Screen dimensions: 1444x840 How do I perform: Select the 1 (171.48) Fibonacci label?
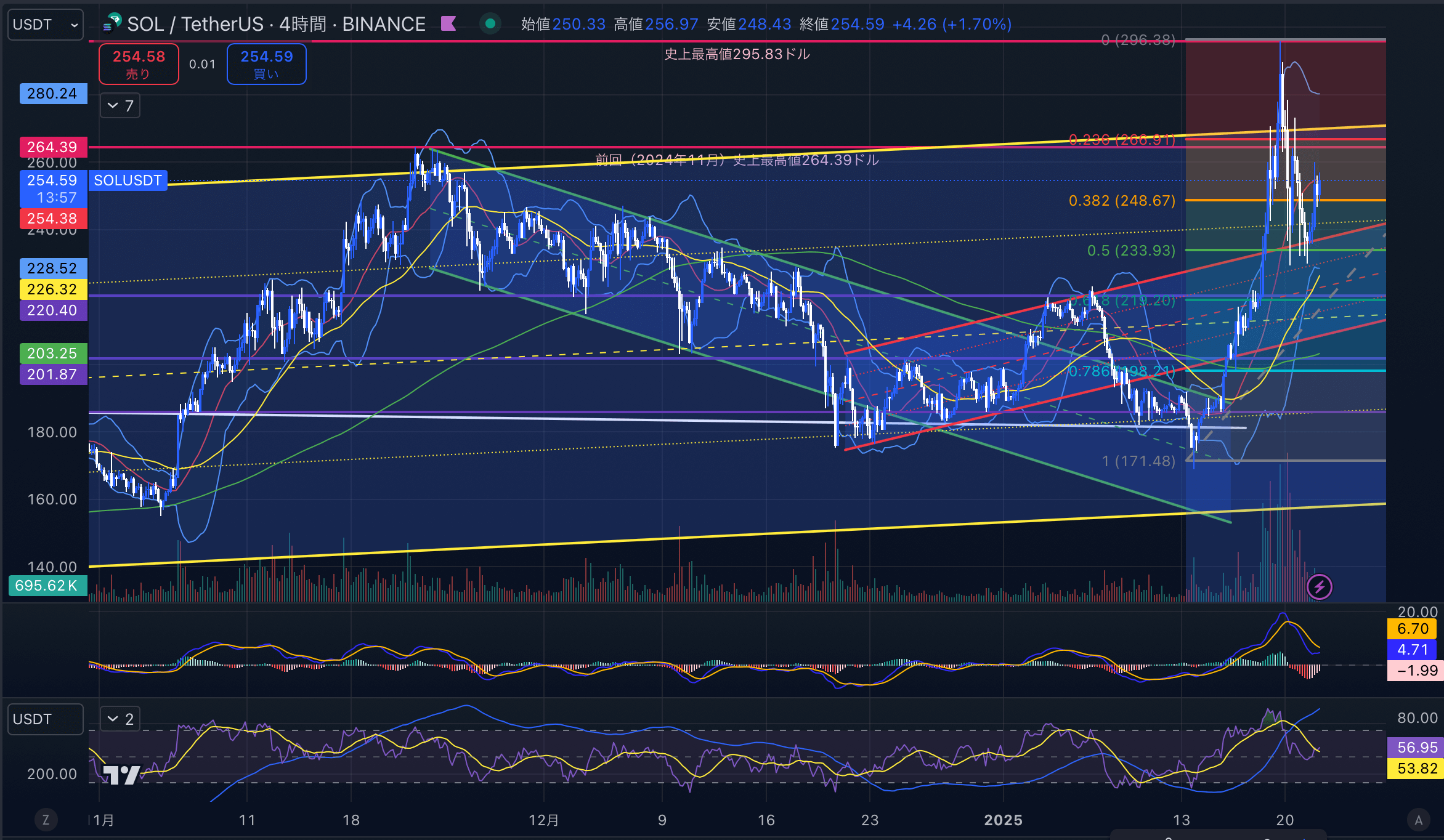(x=1138, y=461)
